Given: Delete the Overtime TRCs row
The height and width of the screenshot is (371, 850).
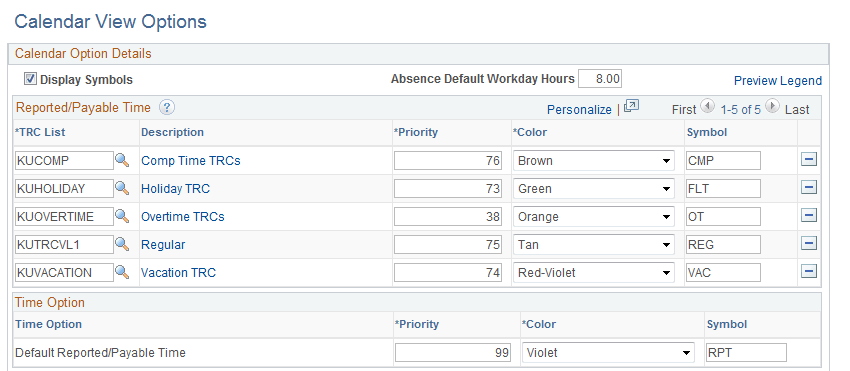Looking at the screenshot, I should point(809,216).
